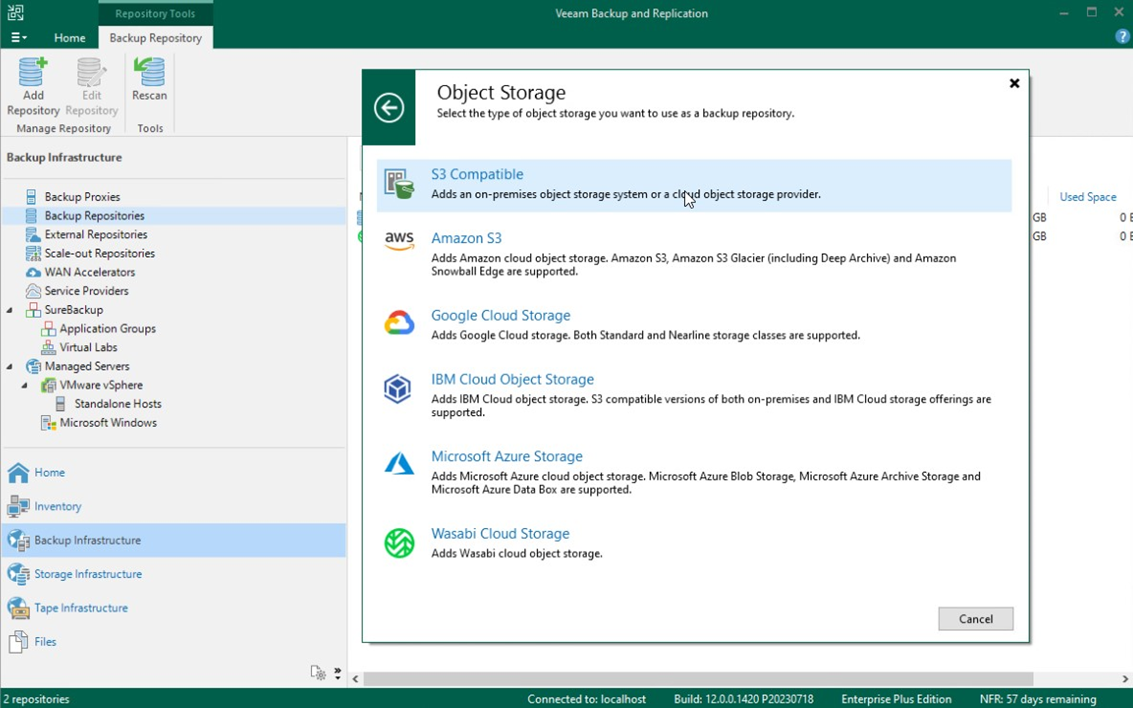The height and width of the screenshot is (708, 1133).
Task: Collapse the SureBackup tree node
Action: pyautogui.click(x=10, y=310)
